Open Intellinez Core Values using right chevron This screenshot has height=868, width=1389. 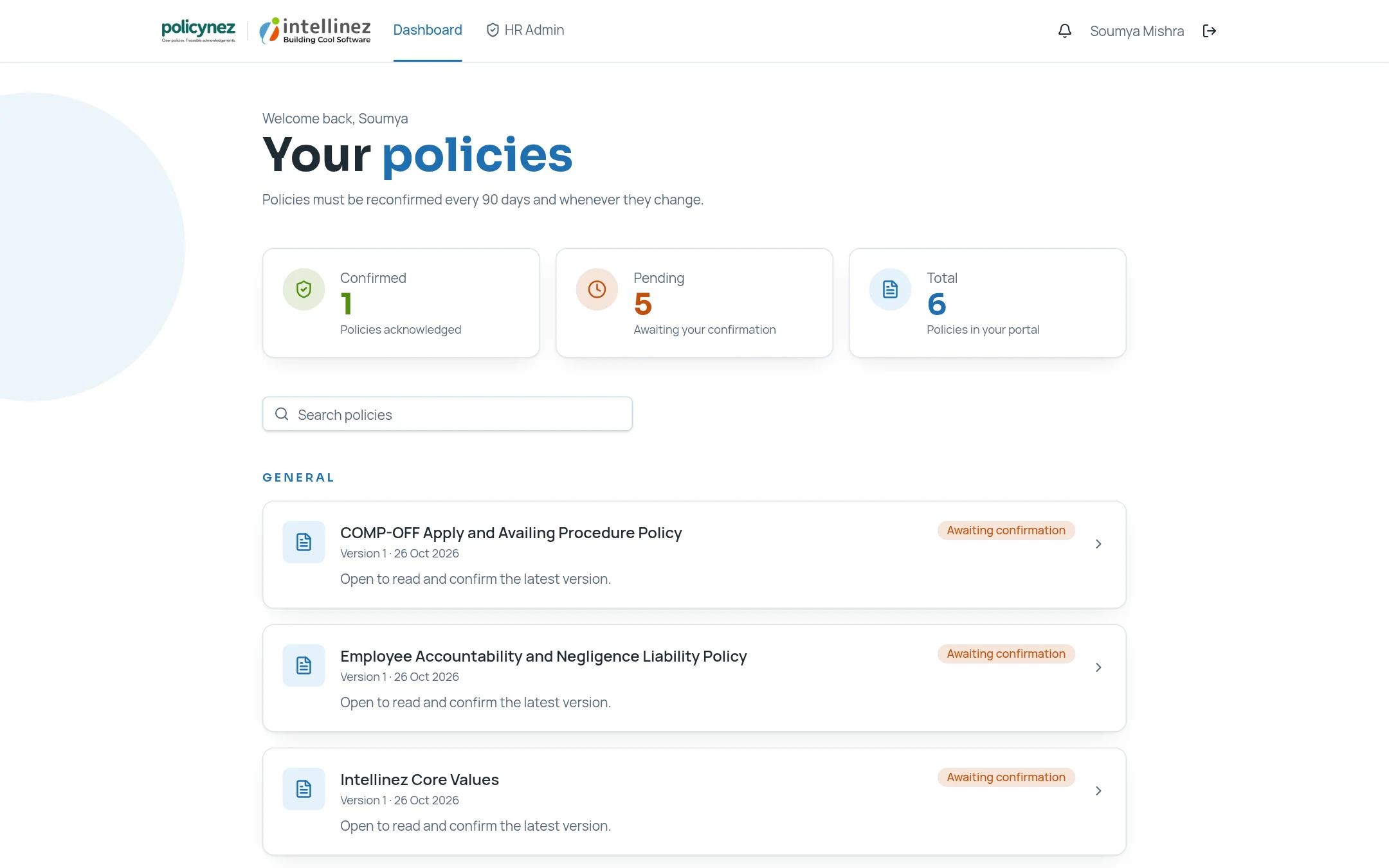(x=1098, y=791)
